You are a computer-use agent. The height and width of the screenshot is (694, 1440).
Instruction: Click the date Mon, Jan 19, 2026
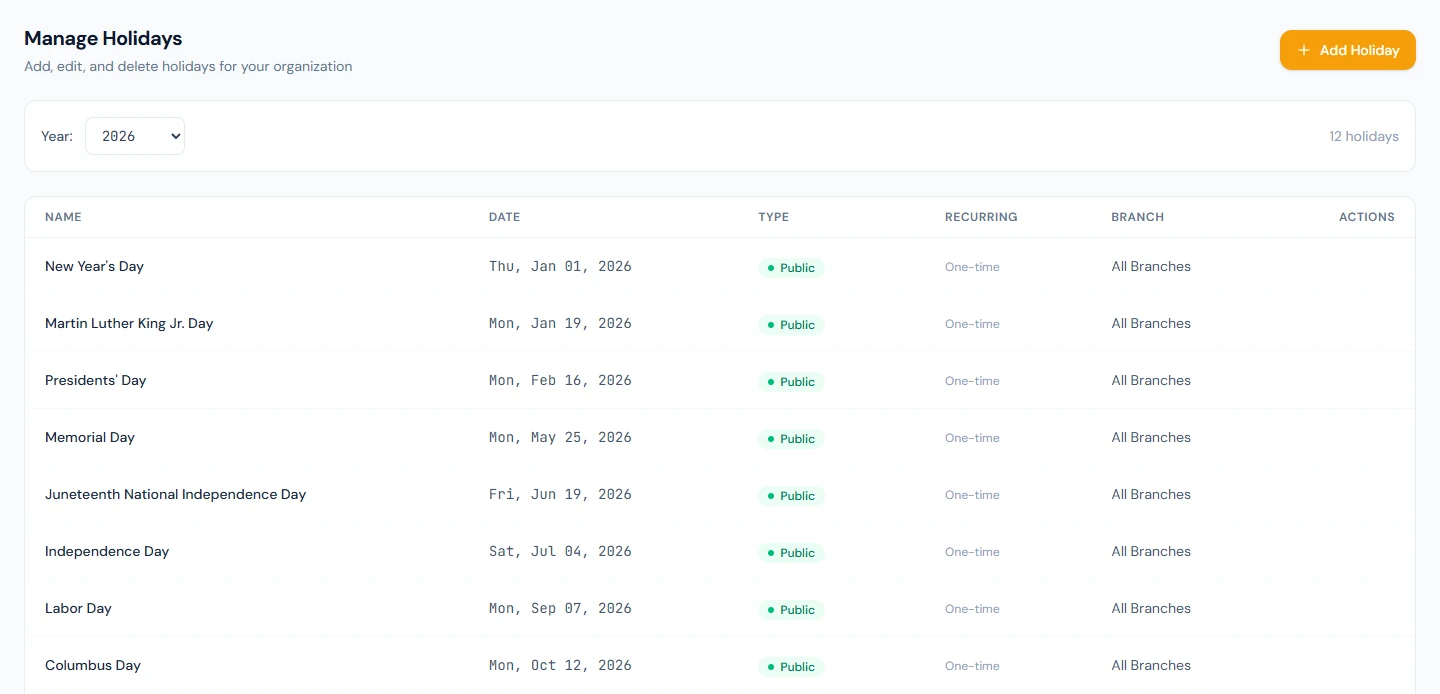click(560, 323)
